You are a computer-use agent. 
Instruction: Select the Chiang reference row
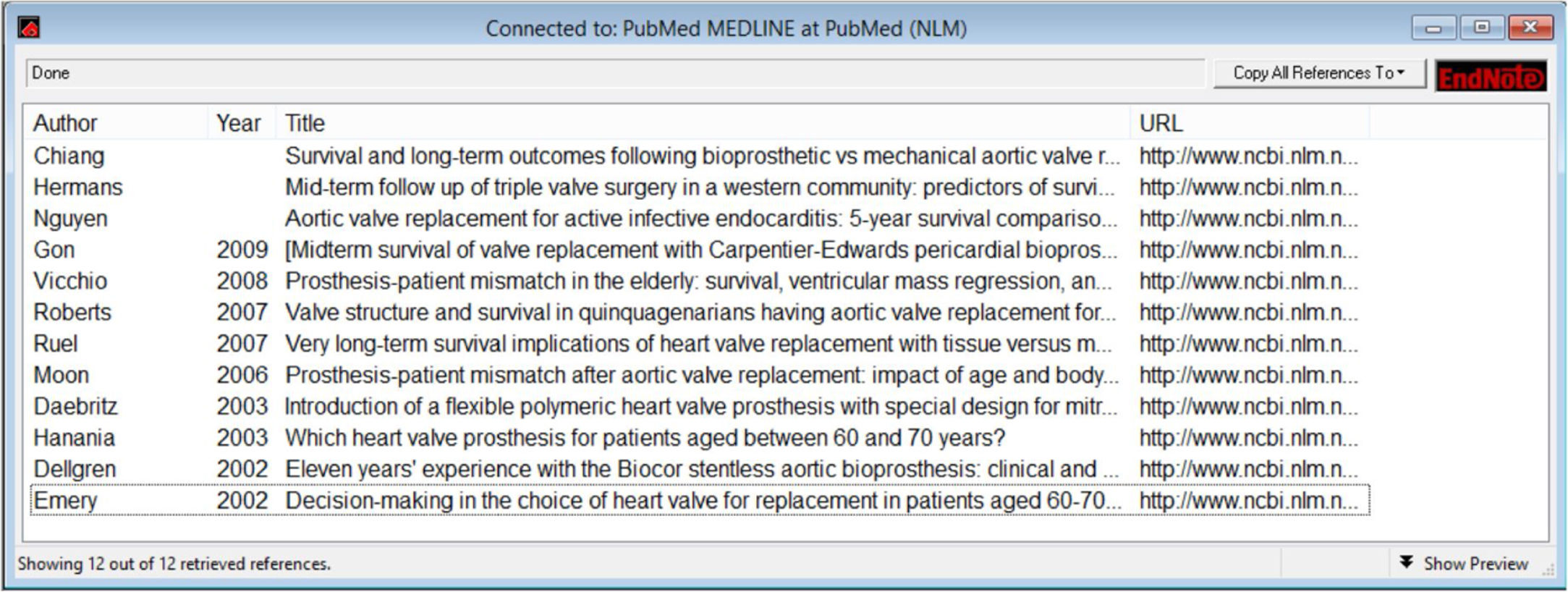(69, 156)
